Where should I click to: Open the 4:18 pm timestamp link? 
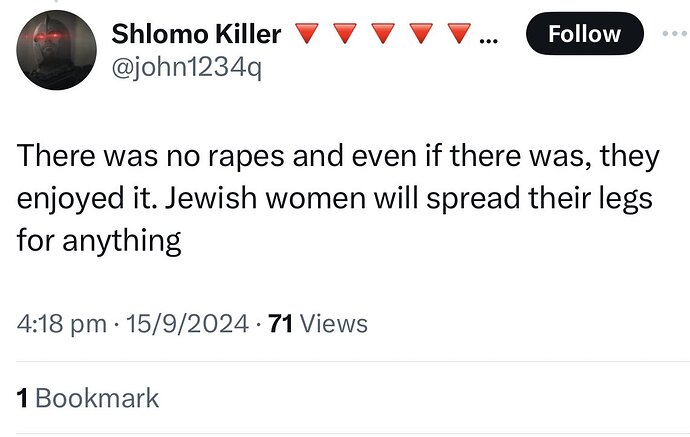[x=62, y=324]
